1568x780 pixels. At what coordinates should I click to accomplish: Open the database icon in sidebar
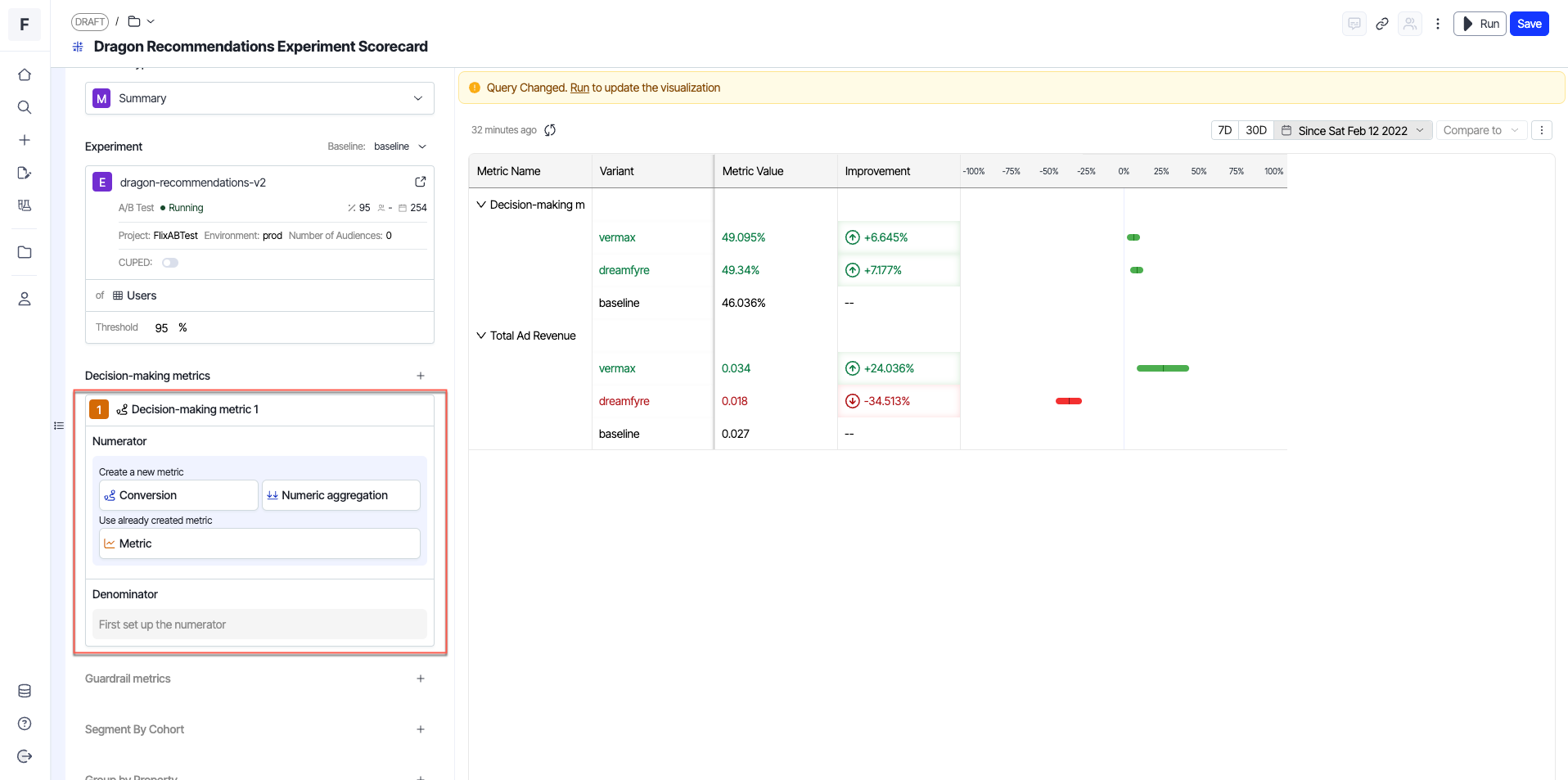pyautogui.click(x=25, y=691)
